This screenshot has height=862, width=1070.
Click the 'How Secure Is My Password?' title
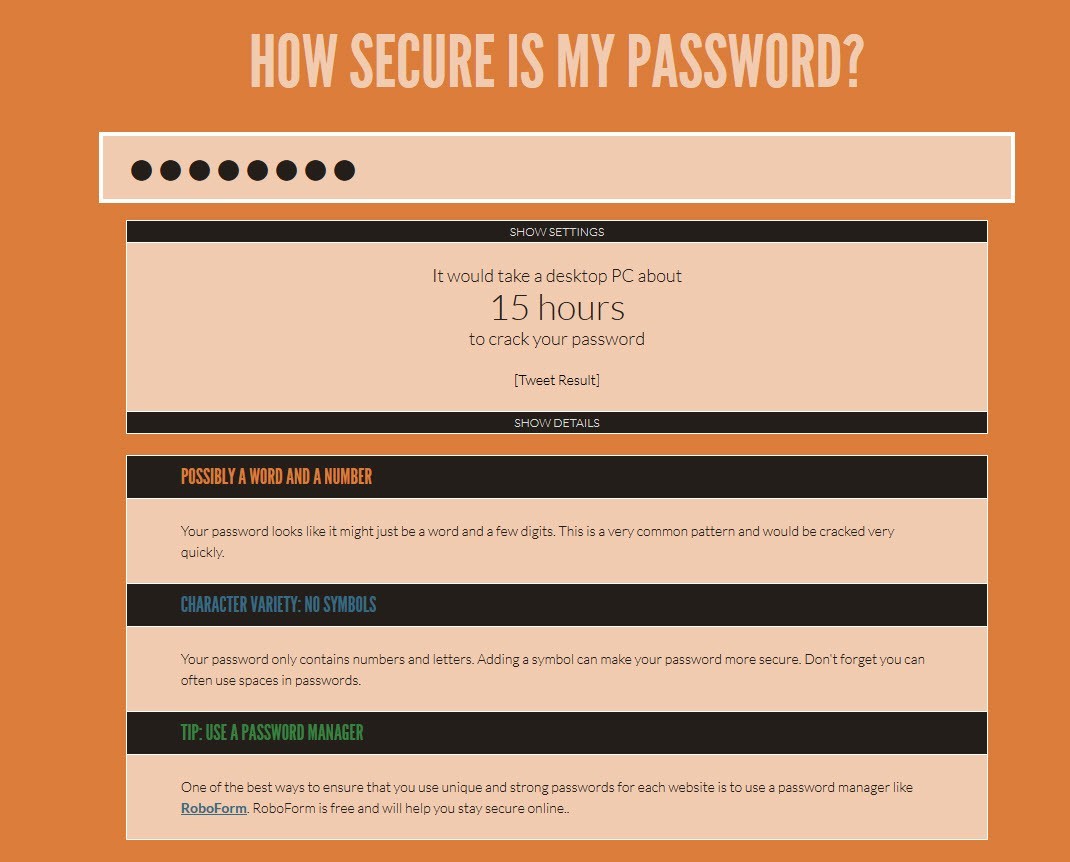coord(556,61)
